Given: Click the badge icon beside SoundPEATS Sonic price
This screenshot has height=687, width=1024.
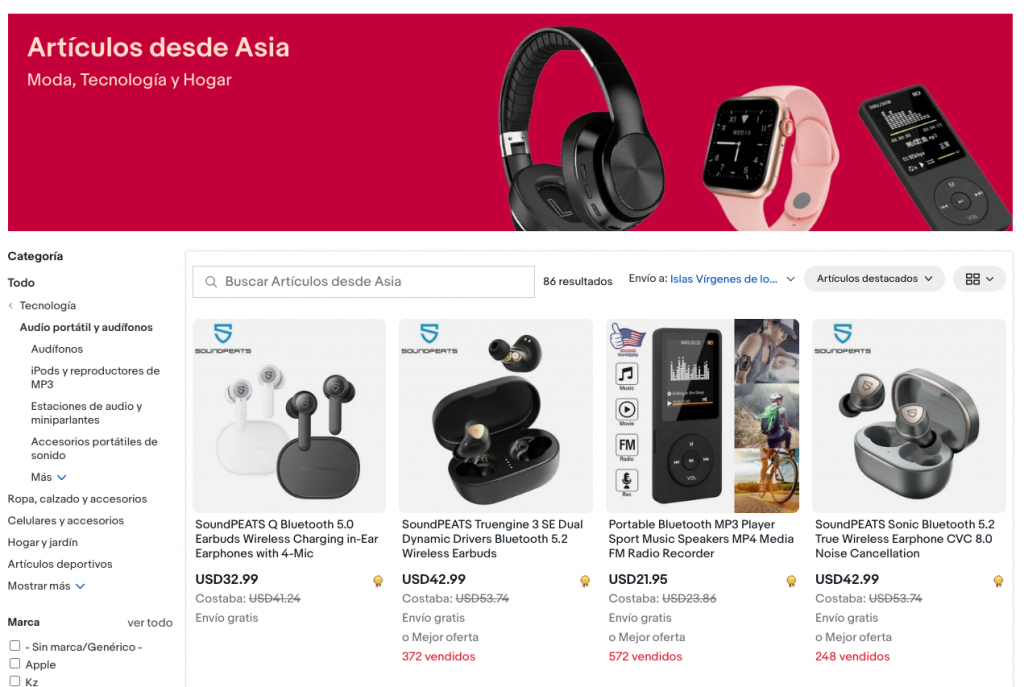Looking at the screenshot, I should point(998,581).
